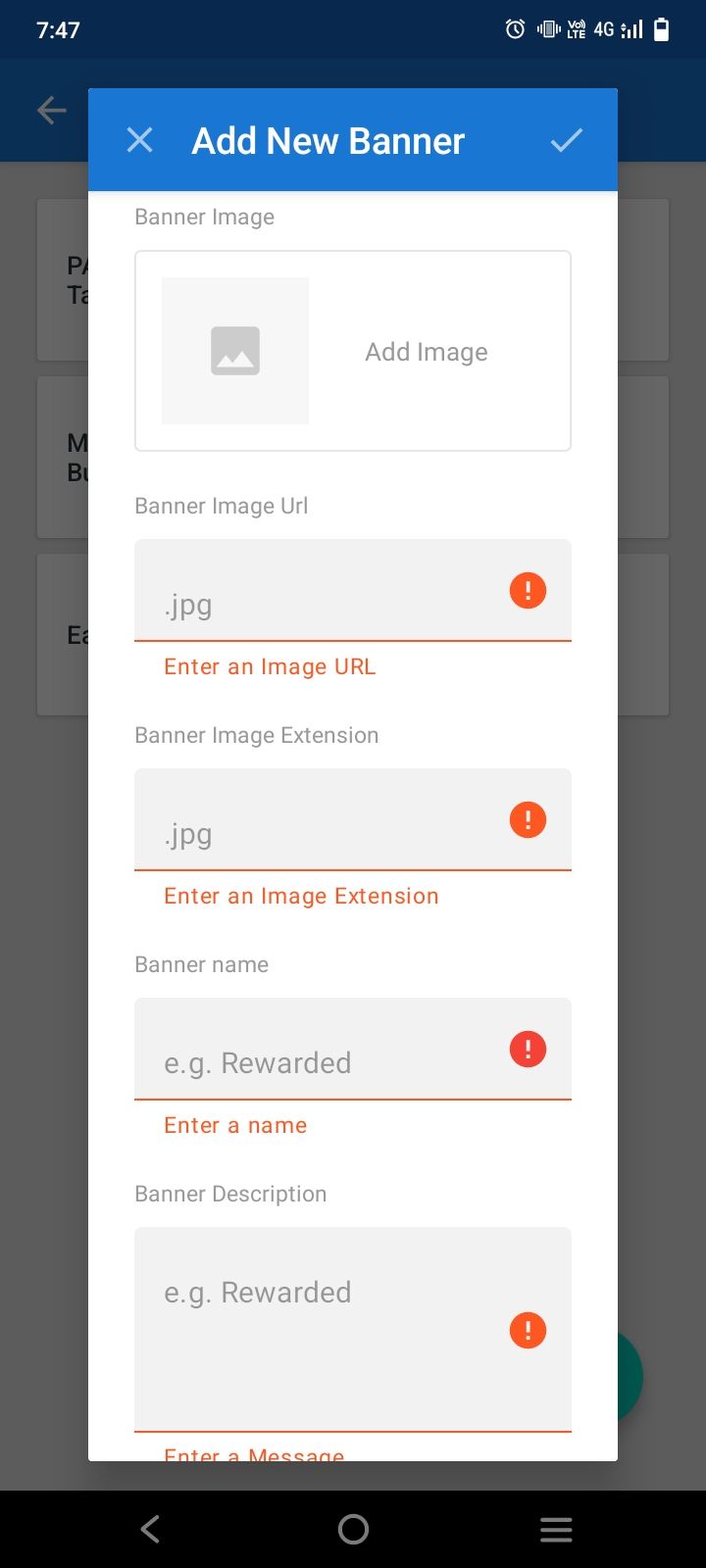Close the Add New Banner dialog
This screenshot has width=706, height=1568.
coord(140,140)
